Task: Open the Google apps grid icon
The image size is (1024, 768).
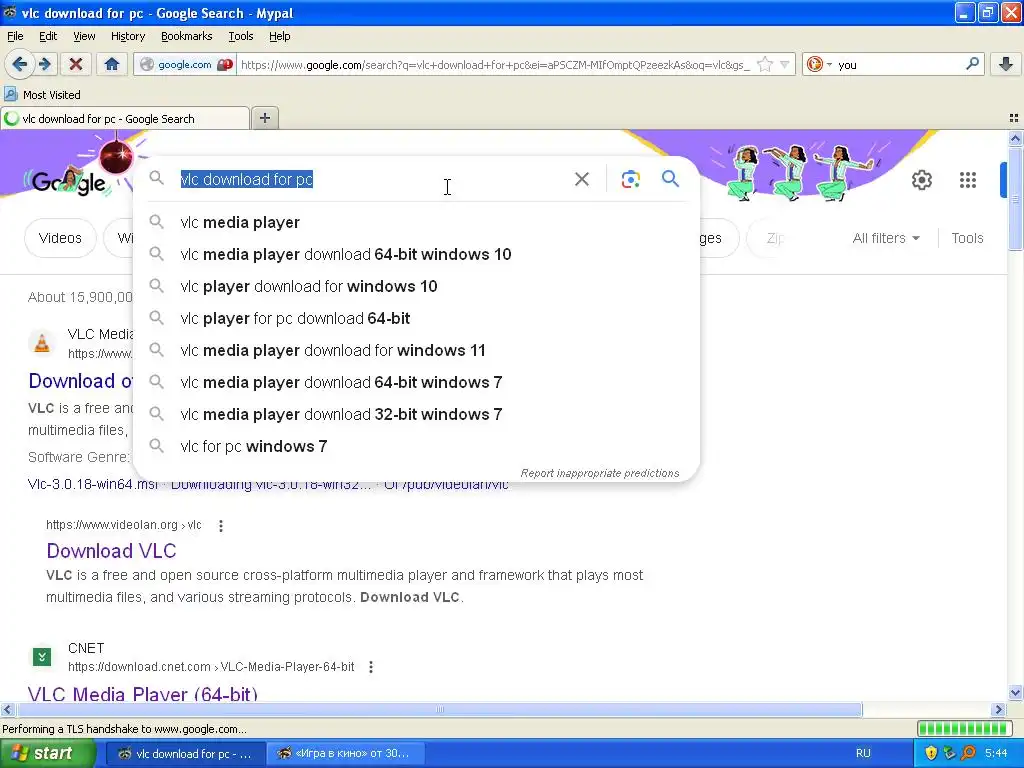Action: point(967,180)
